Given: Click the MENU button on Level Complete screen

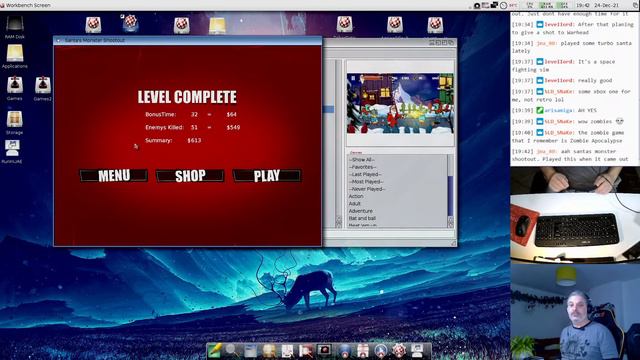Looking at the screenshot, I should 114,176.
